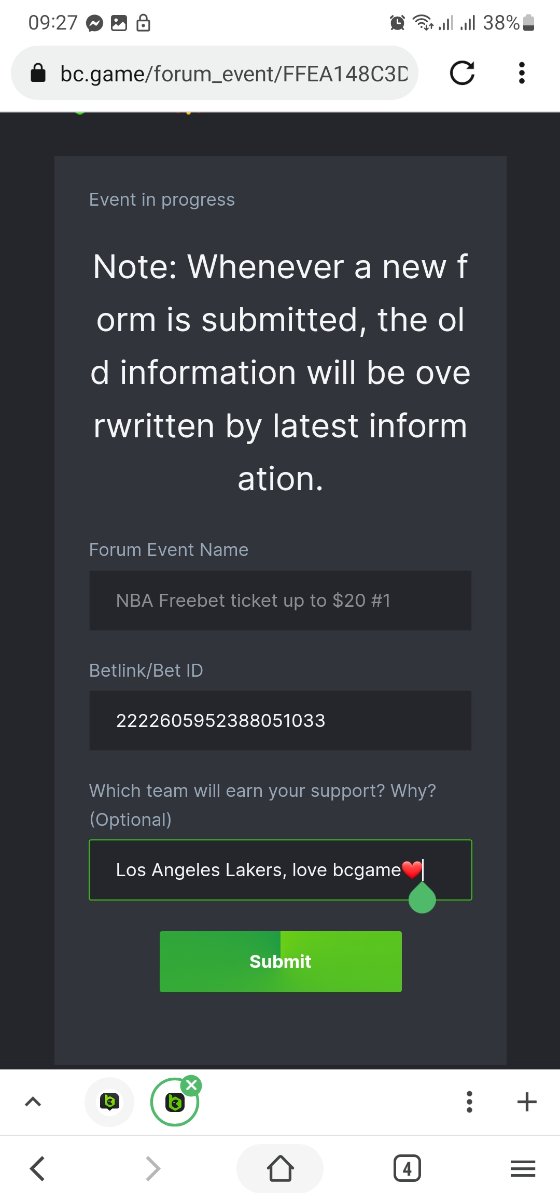560x1200 pixels.
Task: Close the active tab with green X
Action: click(x=192, y=1084)
